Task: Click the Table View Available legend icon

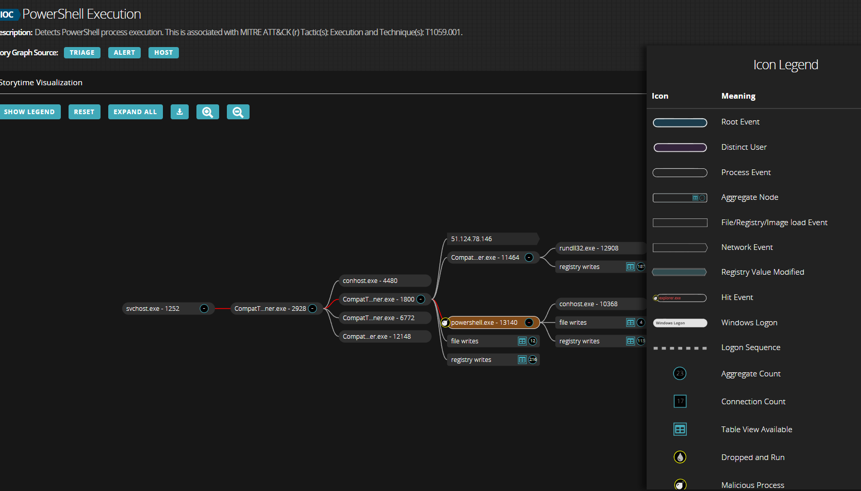Action: click(x=680, y=429)
